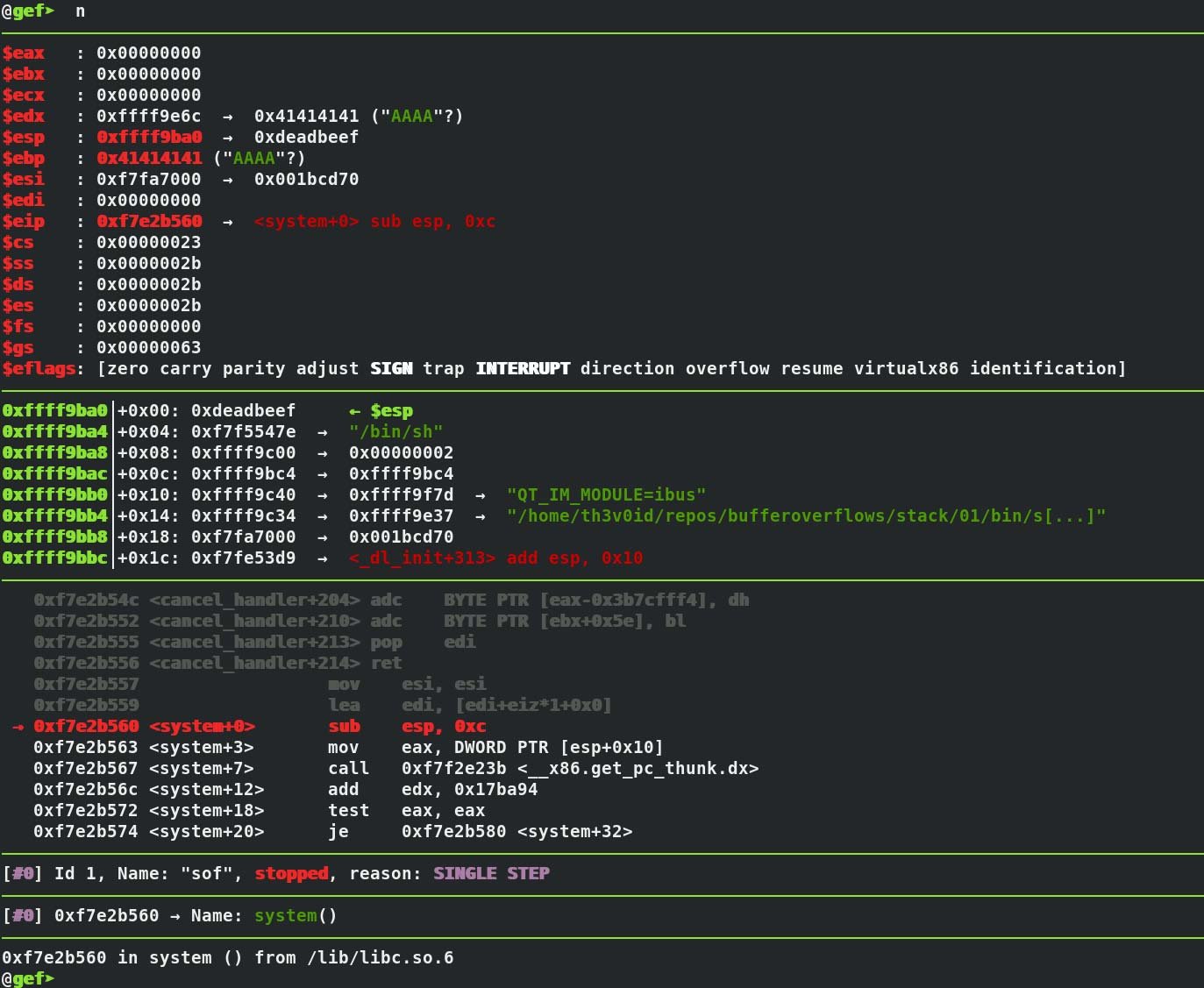1204x988 pixels.
Task: Click the INTERRUPT flag in eflags
Action: click(x=523, y=368)
